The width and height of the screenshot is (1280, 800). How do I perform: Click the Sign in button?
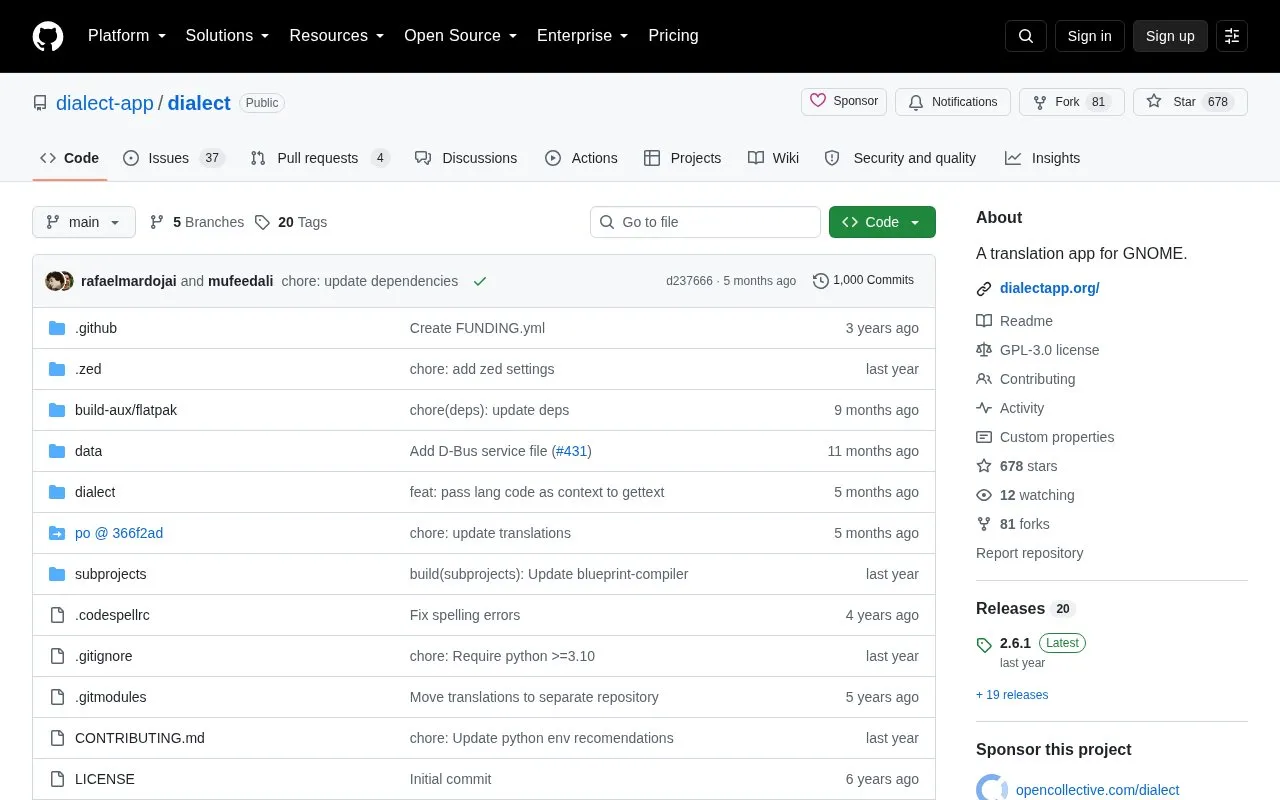(1090, 36)
